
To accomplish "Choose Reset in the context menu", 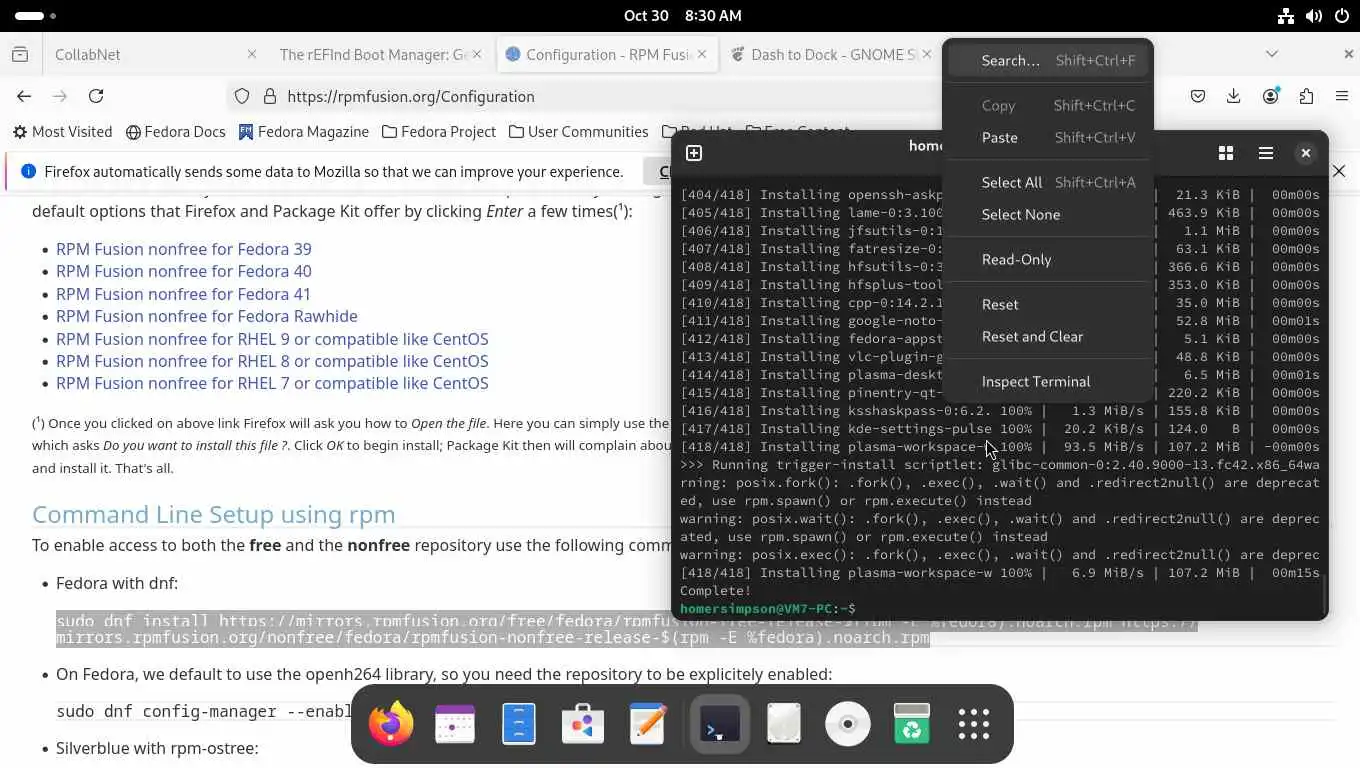I will pos(1048,304).
